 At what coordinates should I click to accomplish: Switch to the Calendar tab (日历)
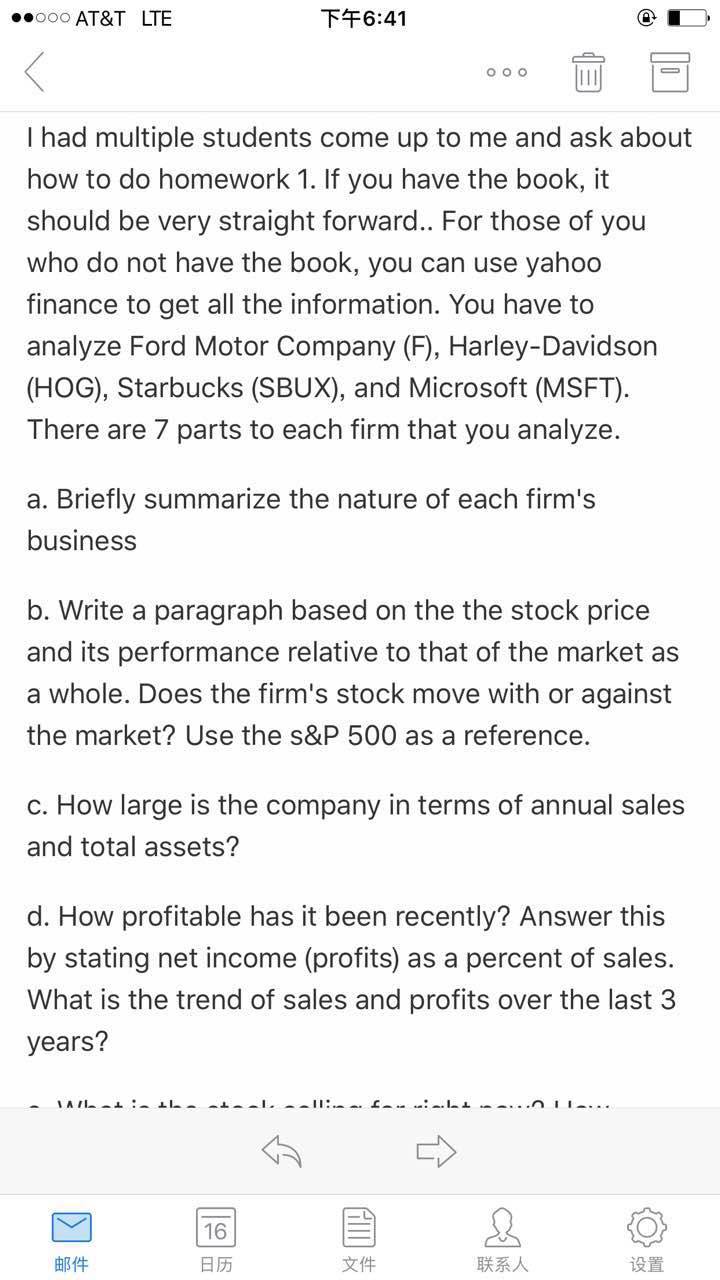[x=216, y=1240]
